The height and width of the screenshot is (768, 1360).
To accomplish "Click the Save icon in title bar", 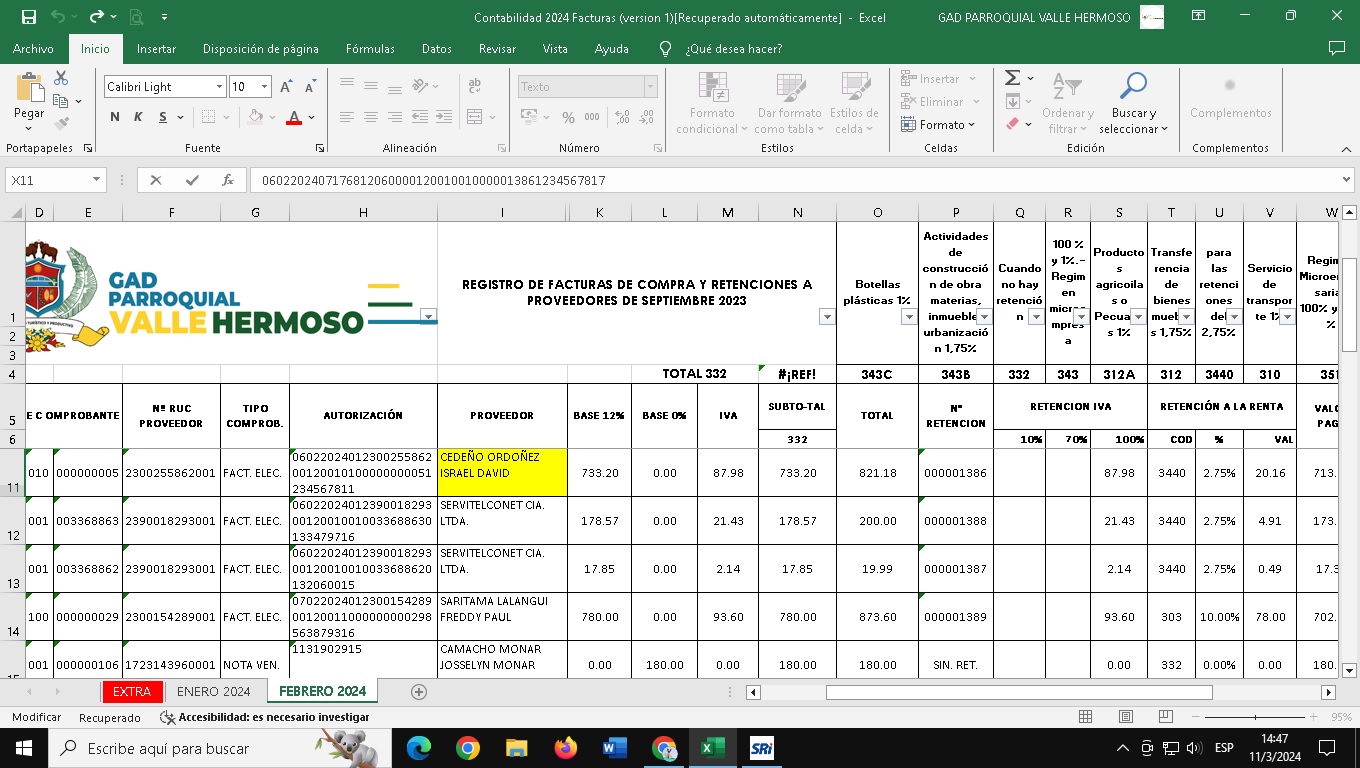I will 28,17.
